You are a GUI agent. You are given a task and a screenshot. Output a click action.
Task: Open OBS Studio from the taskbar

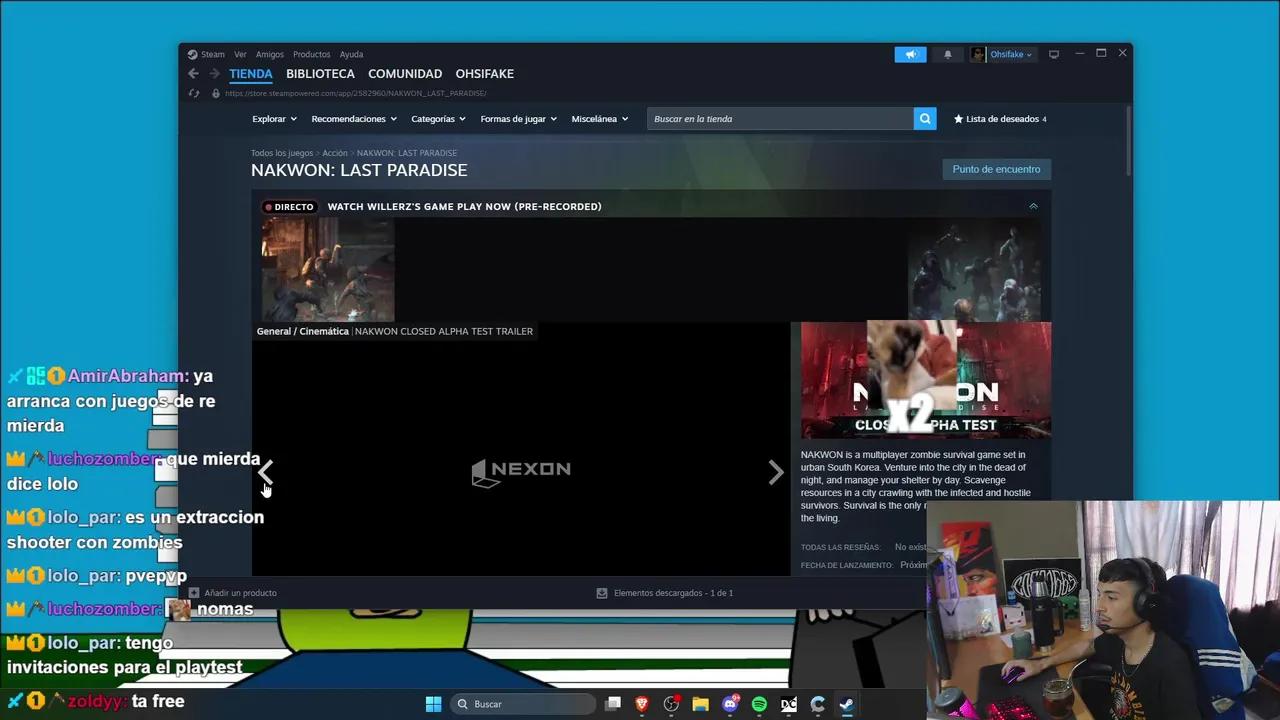[671, 704]
